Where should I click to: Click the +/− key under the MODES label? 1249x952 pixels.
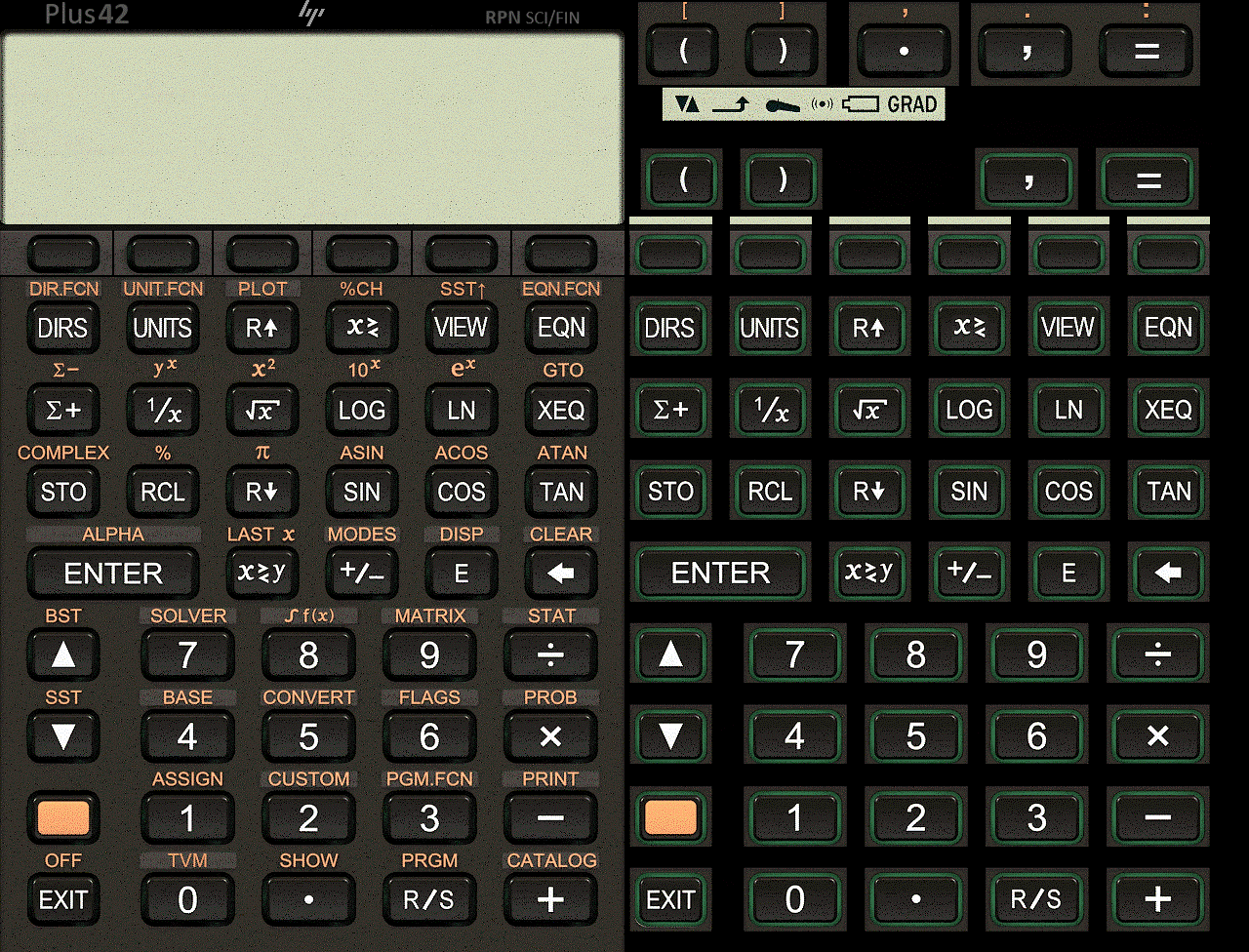click(362, 573)
